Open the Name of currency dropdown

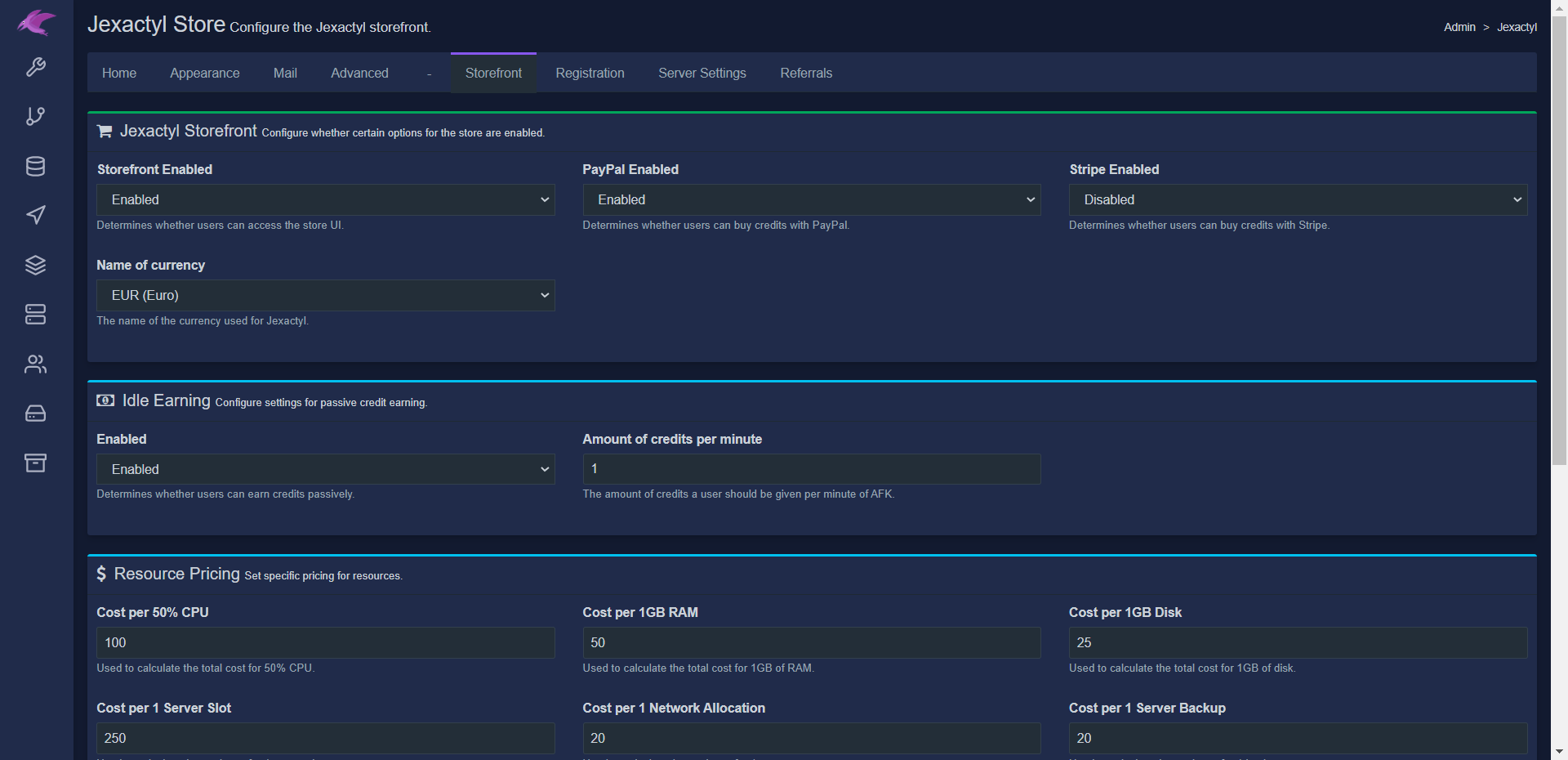tap(325, 295)
